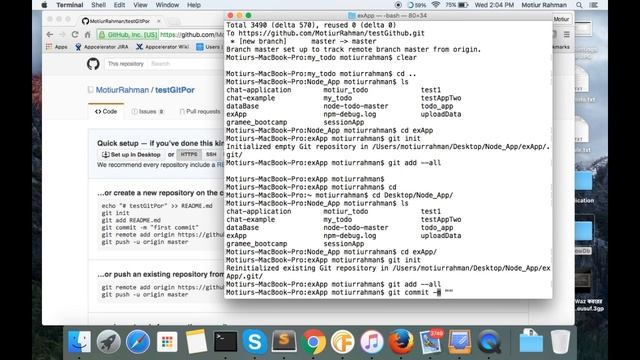
Task: Open Notes app in the dock
Action: coord(196,341)
